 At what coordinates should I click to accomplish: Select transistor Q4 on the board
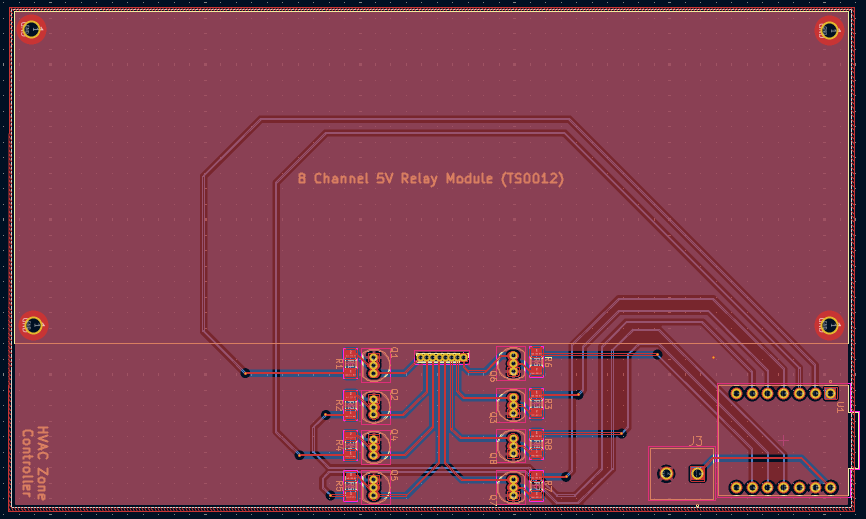376,445
